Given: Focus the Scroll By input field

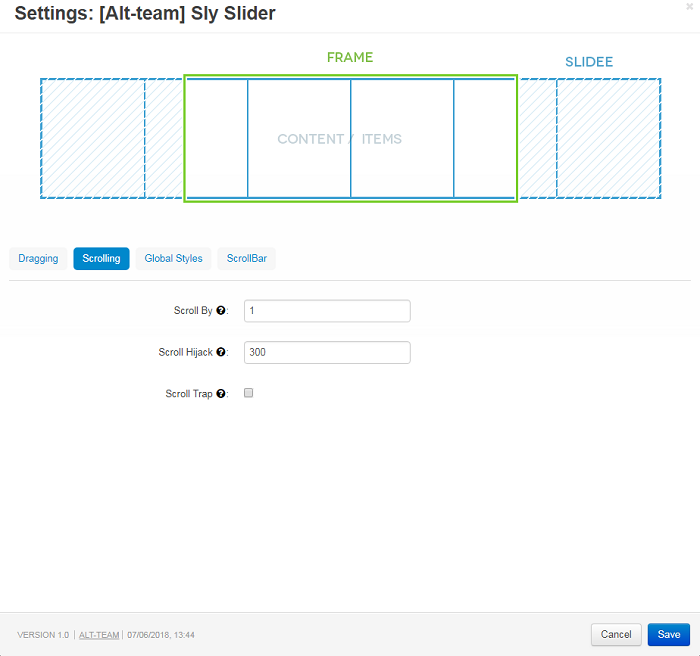Looking at the screenshot, I should click(327, 311).
